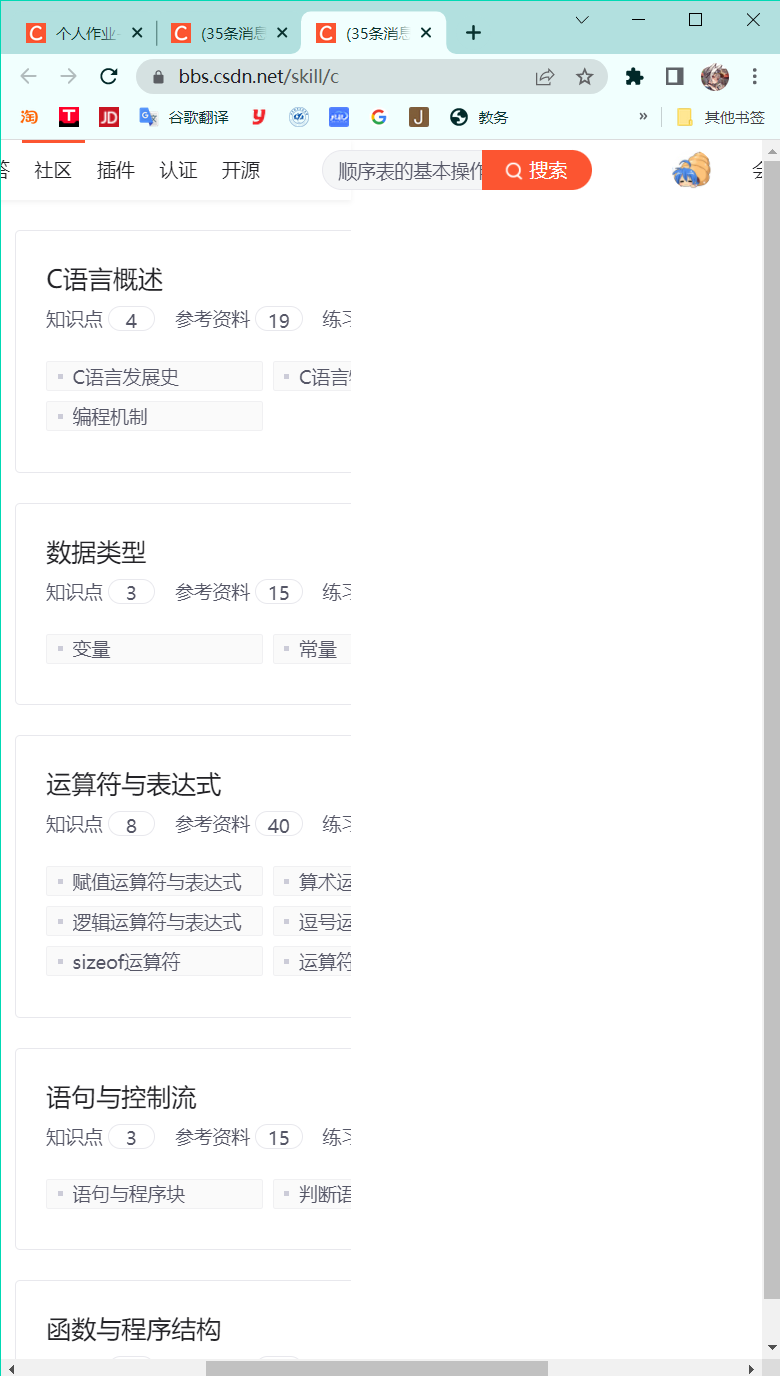Reload the current page

coord(109,77)
